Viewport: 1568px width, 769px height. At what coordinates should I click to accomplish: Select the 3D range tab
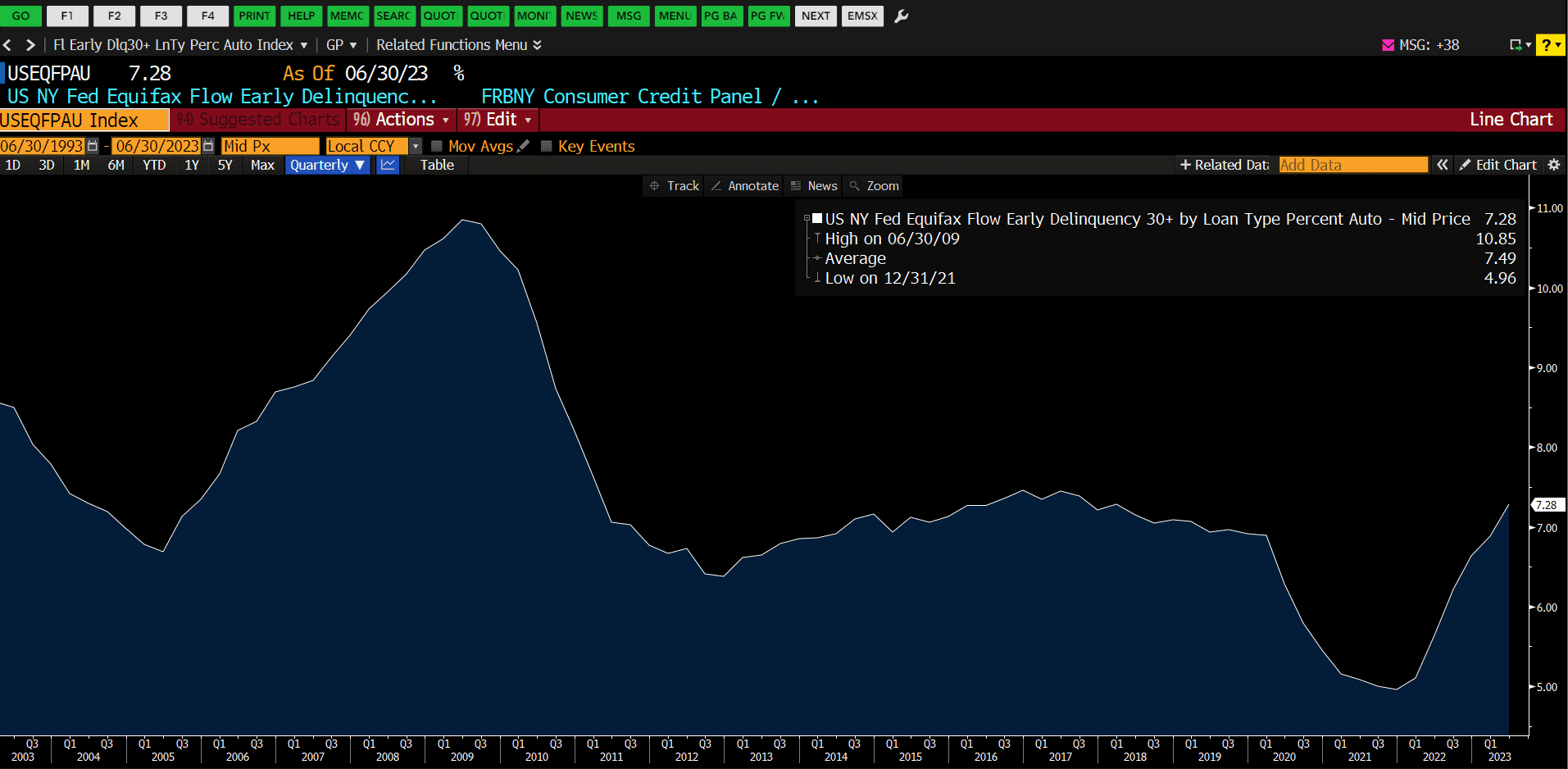coord(47,165)
